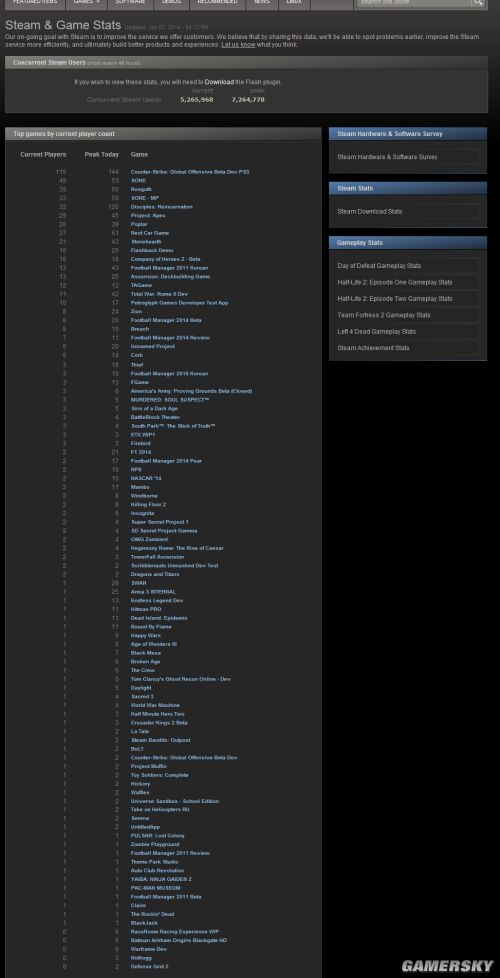This screenshot has width=500, height=978.
Task: Open the Black Mesa link
Action: [x=145, y=653]
